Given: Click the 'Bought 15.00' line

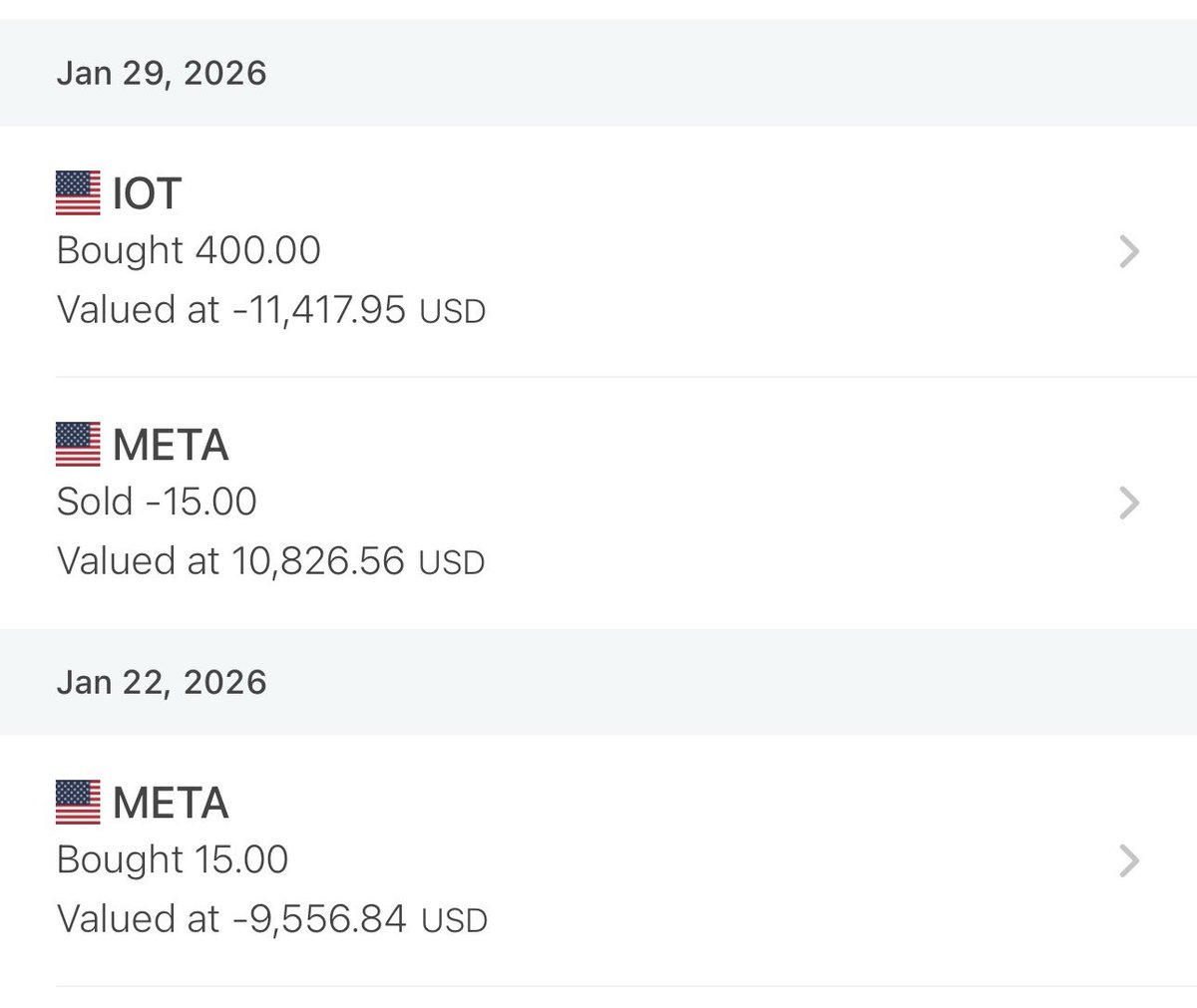Looking at the screenshot, I should (173, 859).
